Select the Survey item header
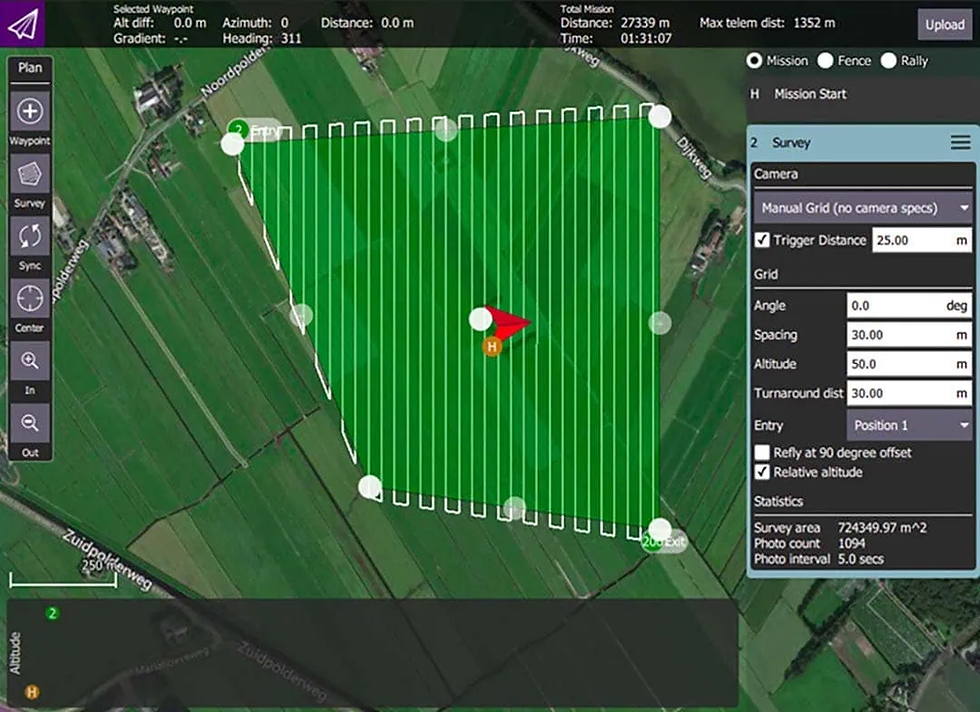 click(x=862, y=143)
